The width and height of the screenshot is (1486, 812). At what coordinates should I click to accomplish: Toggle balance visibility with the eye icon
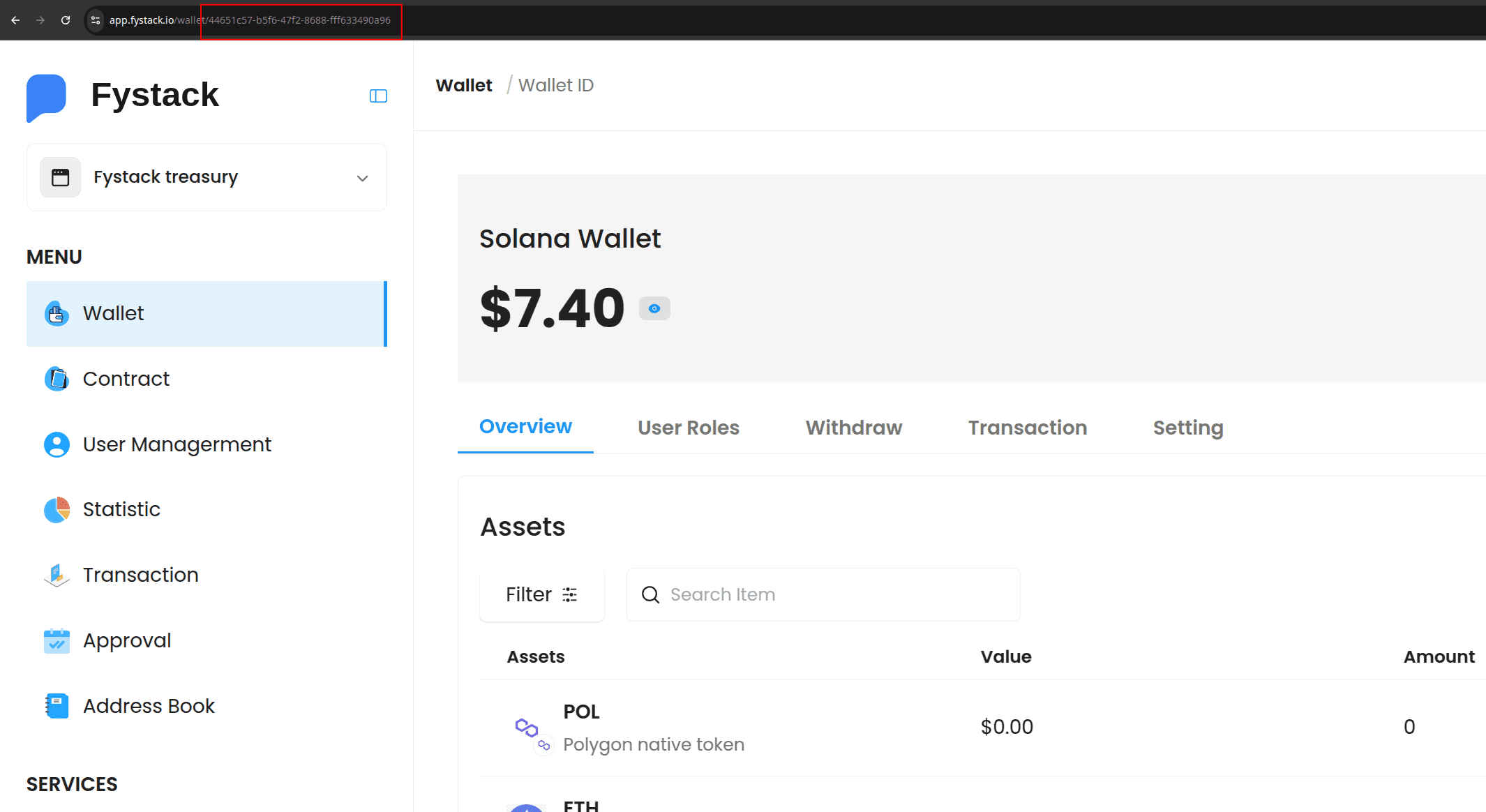point(654,308)
